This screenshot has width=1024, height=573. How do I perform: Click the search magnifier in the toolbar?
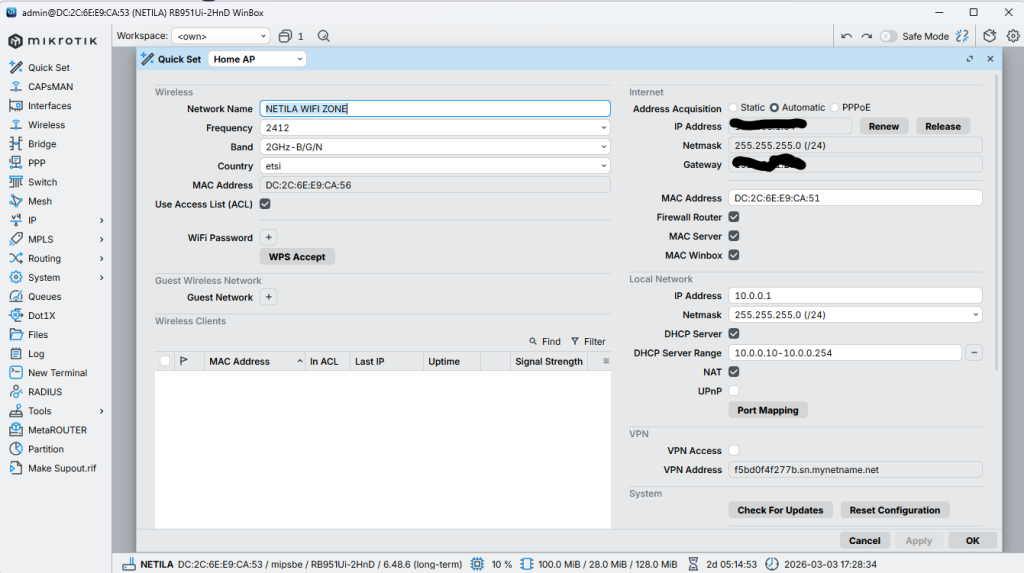point(323,36)
